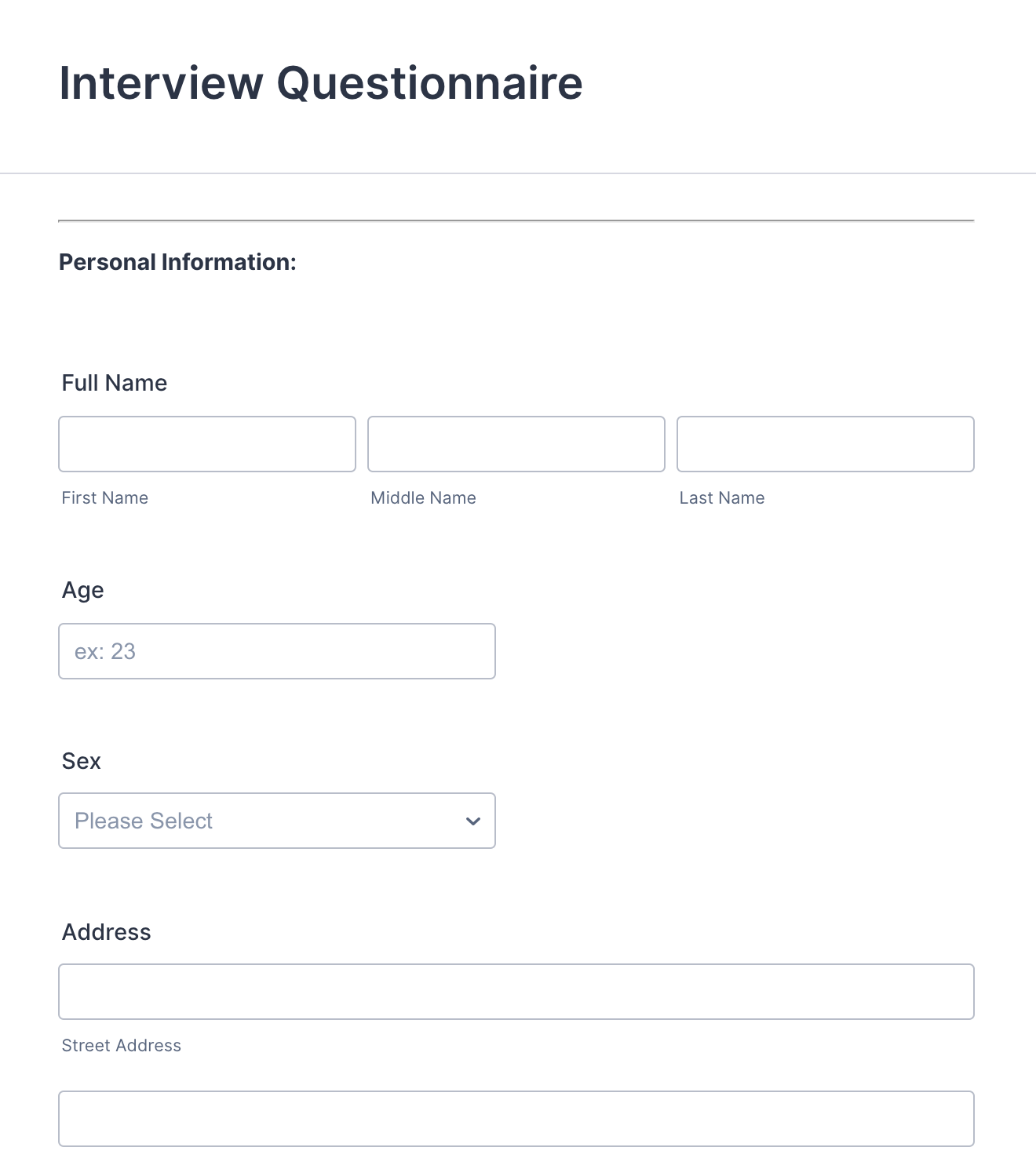
Task: Select the Last Name input field
Action: point(826,444)
